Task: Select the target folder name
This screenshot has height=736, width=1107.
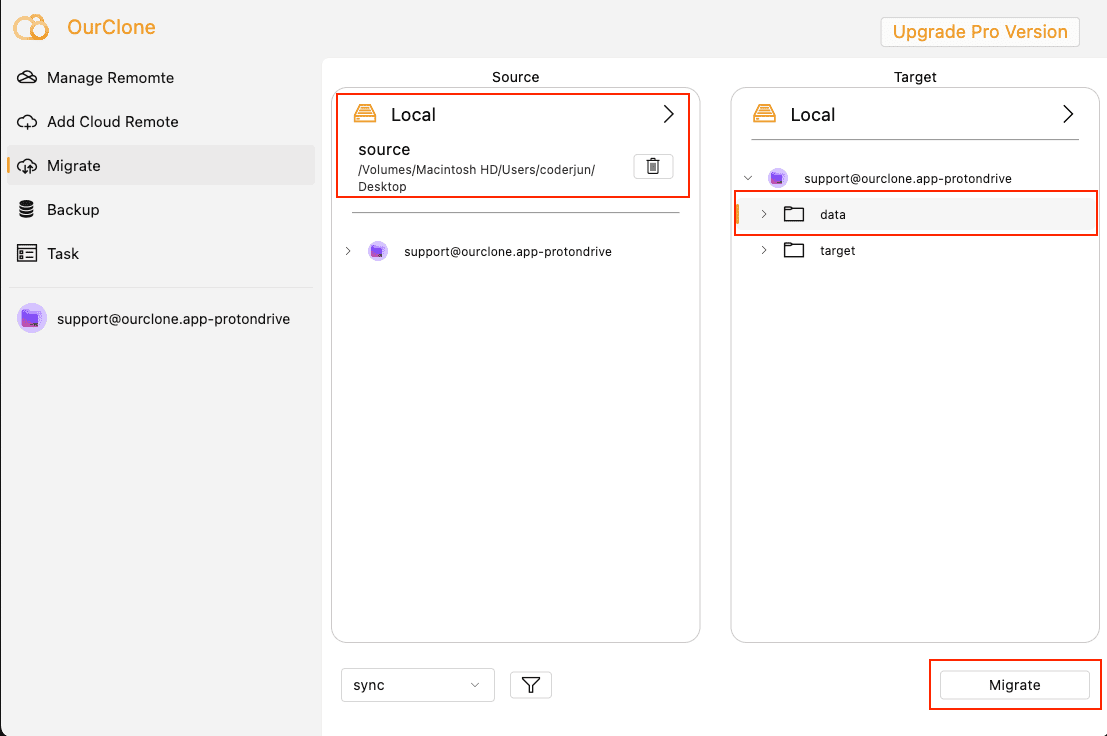Action: (x=837, y=251)
